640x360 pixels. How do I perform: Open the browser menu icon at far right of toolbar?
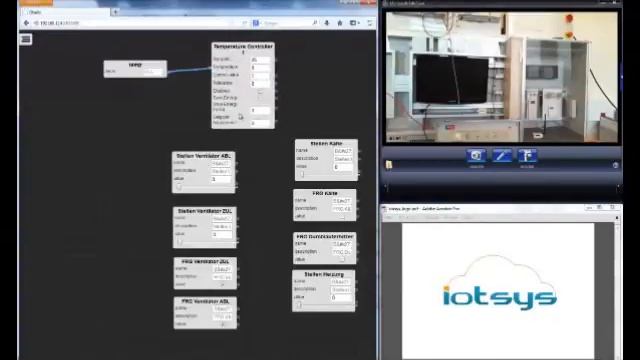369,23
